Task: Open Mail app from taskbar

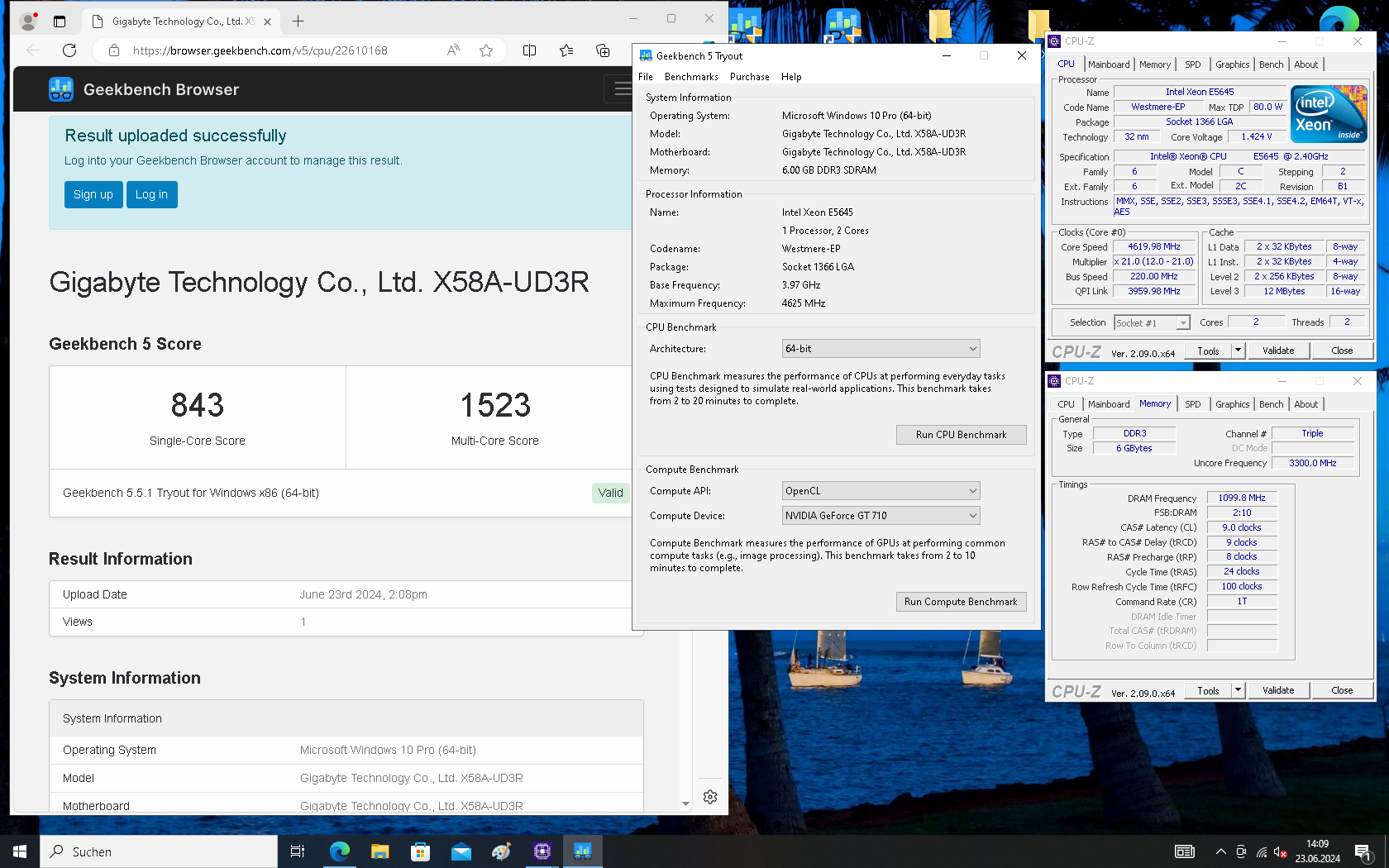Action: pyautogui.click(x=461, y=851)
